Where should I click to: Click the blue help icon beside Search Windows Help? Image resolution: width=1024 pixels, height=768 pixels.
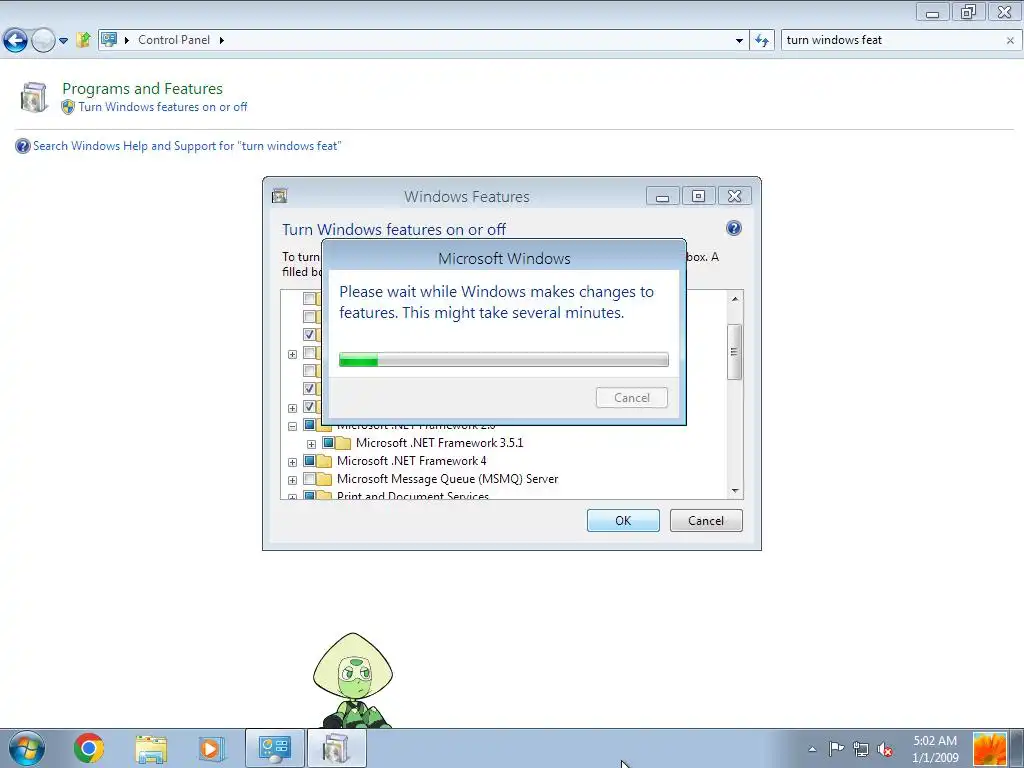(22, 146)
